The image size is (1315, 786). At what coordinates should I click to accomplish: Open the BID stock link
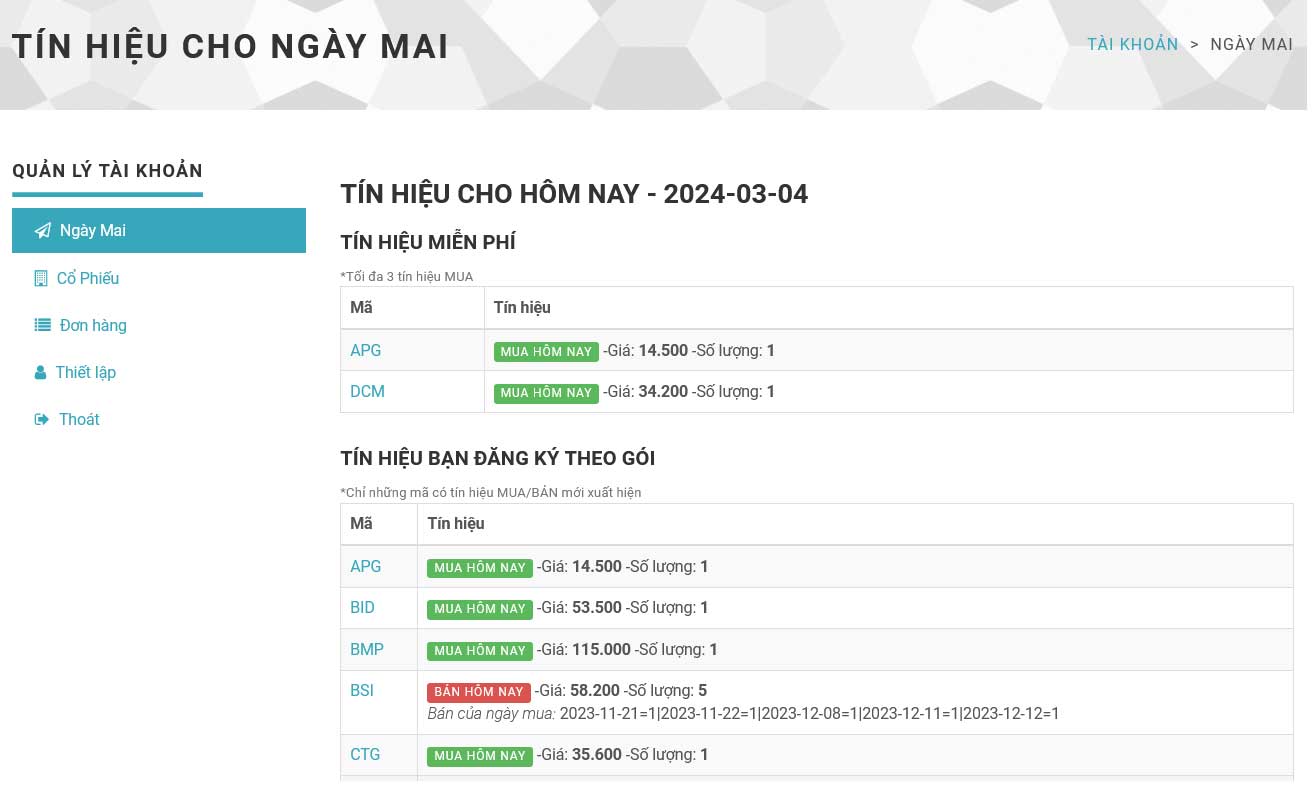pos(362,607)
